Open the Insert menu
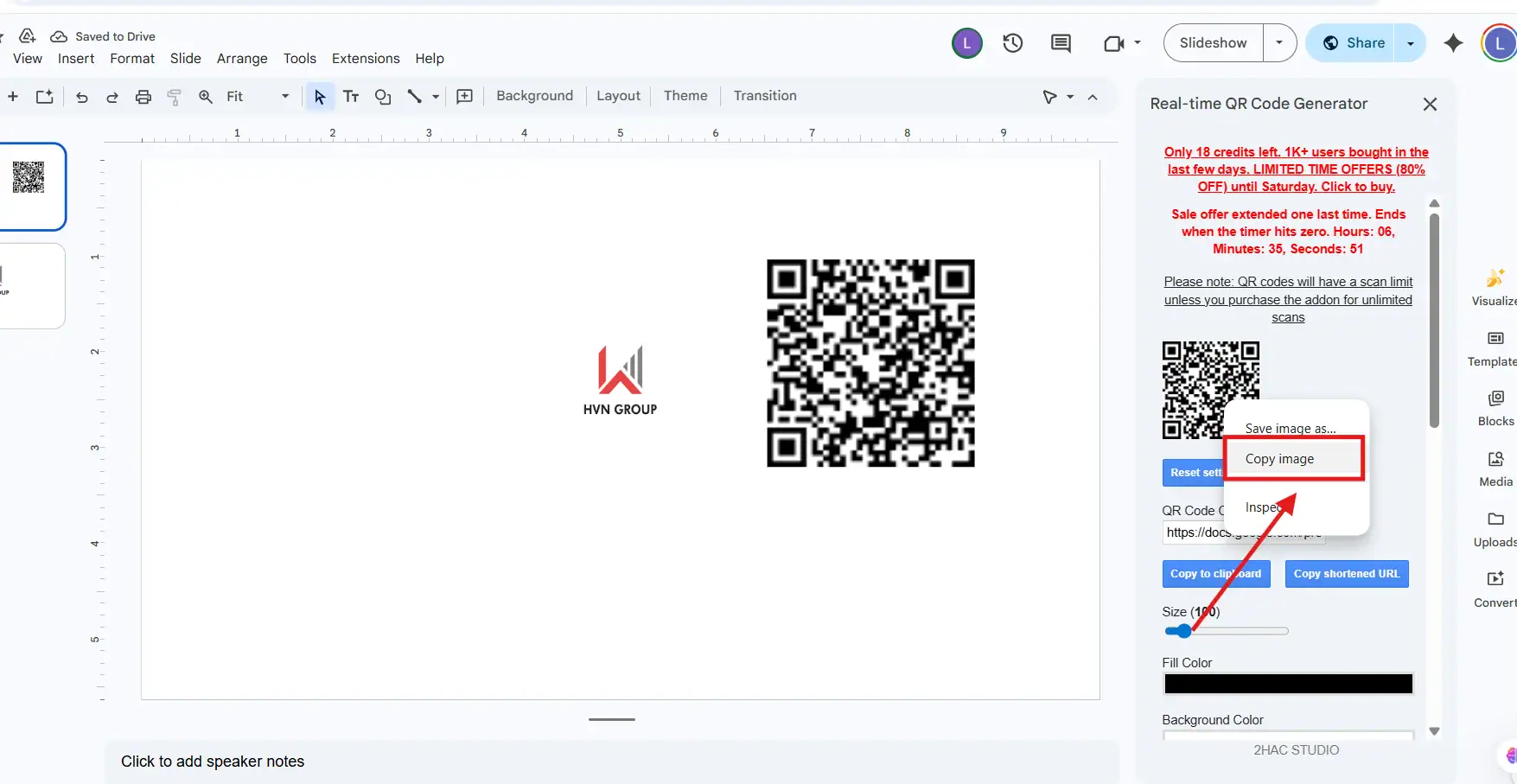The width and height of the screenshot is (1517, 784). [x=76, y=59]
